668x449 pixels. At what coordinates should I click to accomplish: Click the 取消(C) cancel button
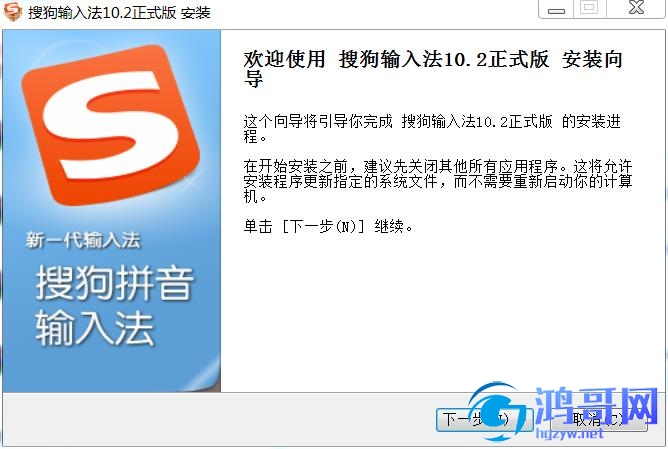pos(599,420)
